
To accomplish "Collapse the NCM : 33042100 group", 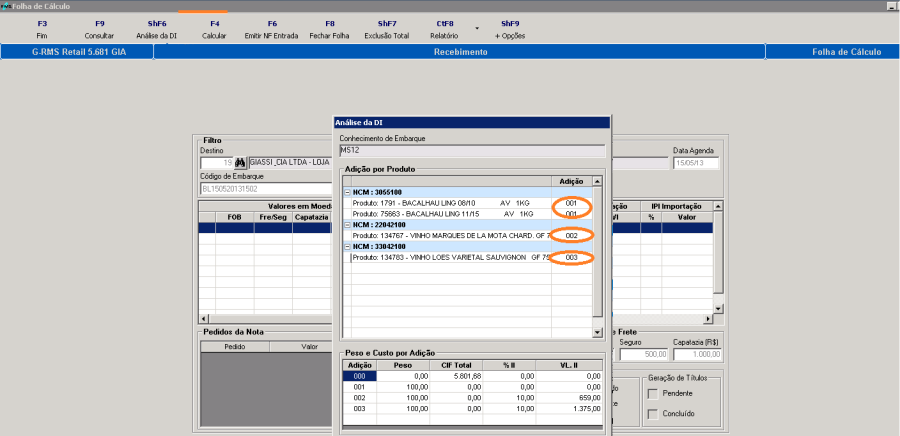I will (347, 247).
